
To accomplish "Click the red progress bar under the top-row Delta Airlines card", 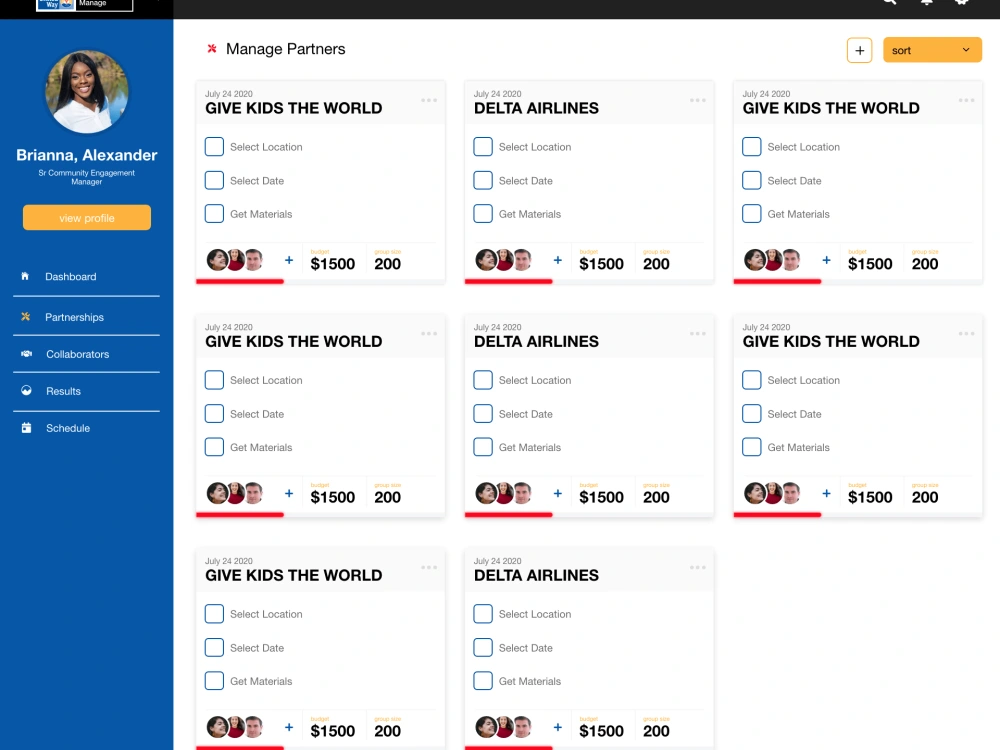I will tap(508, 281).
